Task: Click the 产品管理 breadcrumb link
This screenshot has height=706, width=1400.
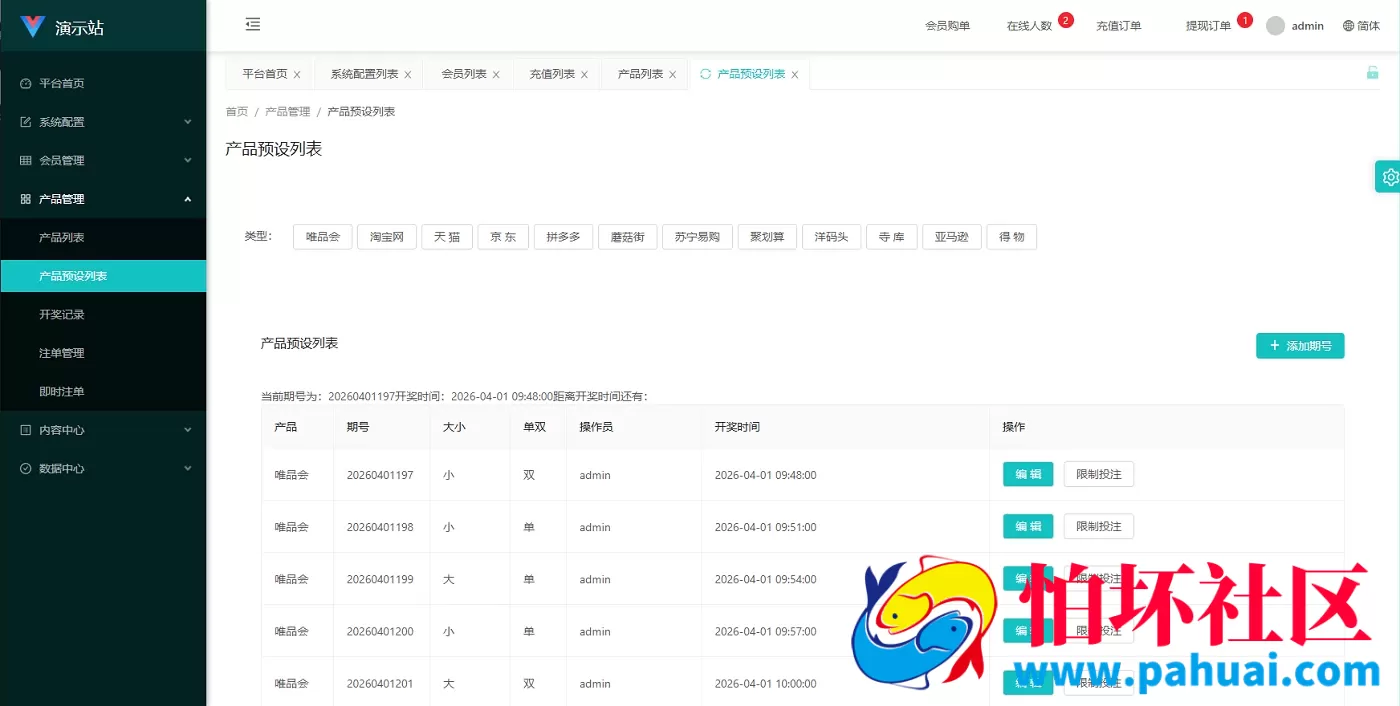Action: [x=288, y=112]
